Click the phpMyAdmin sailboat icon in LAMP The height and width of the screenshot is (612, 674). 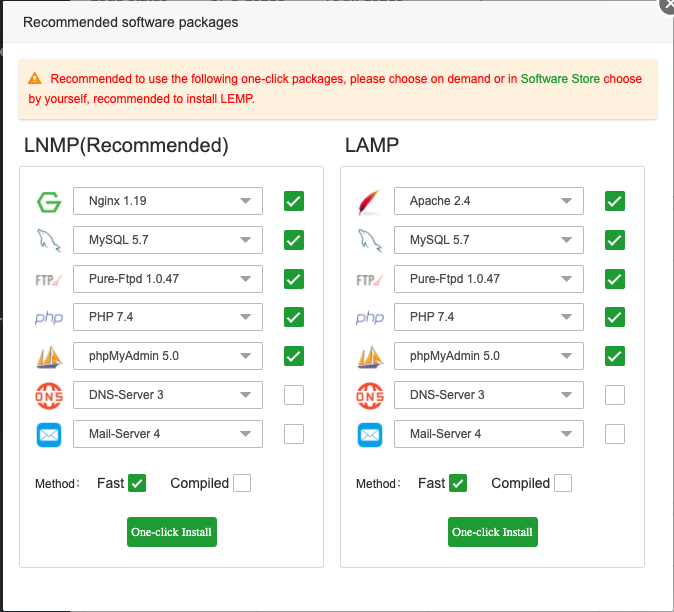[369, 356]
